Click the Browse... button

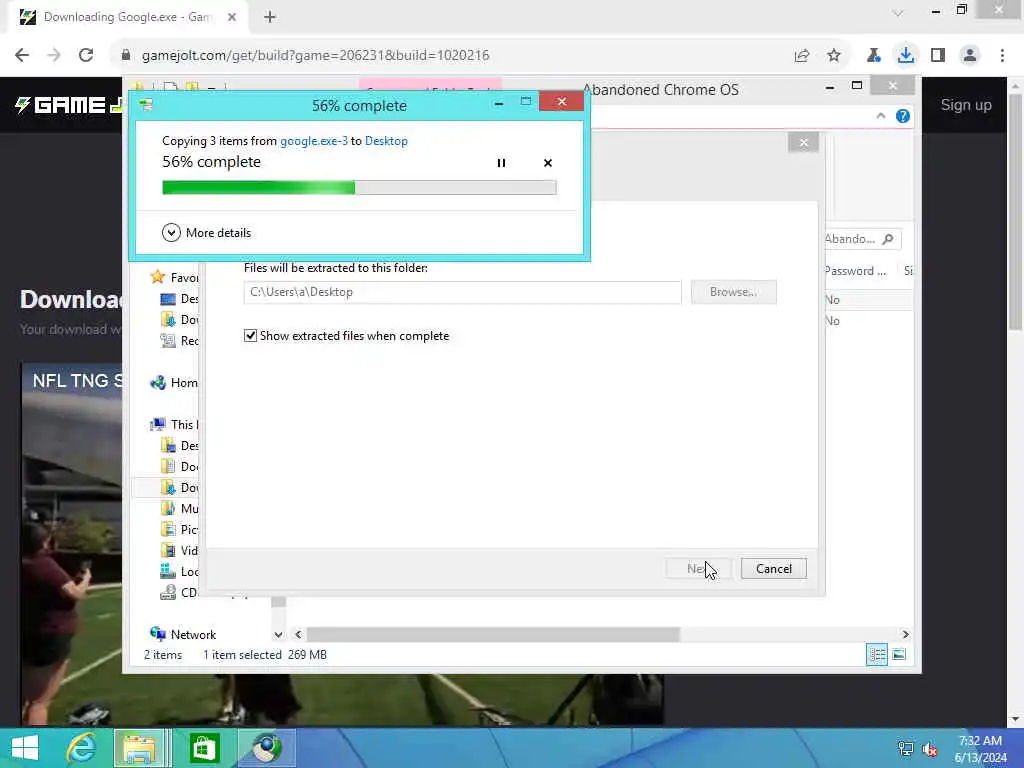tap(733, 292)
